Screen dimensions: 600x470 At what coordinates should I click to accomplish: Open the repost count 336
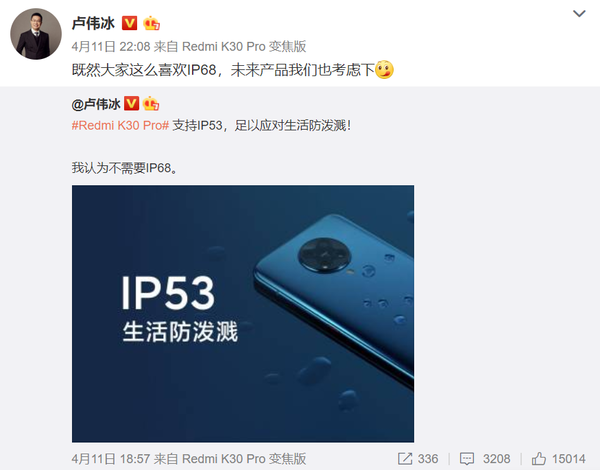(x=428, y=459)
